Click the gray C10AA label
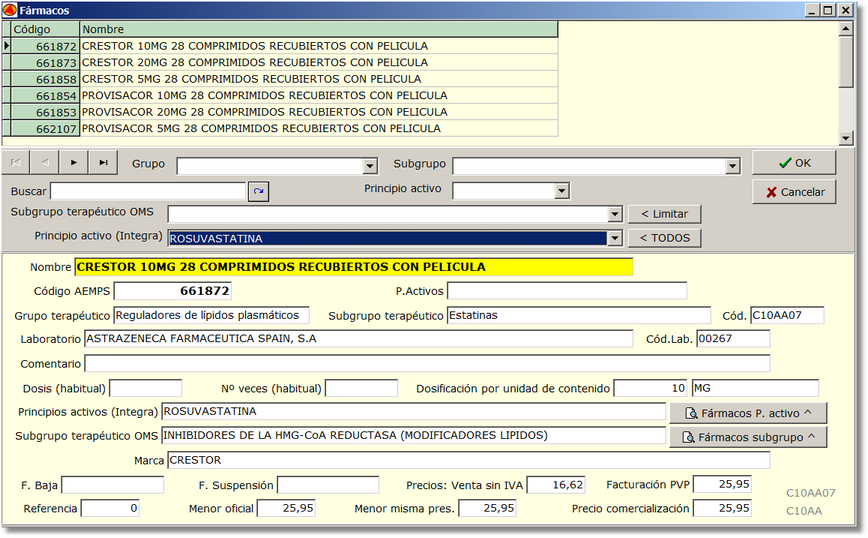The height and width of the screenshot is (538, 868). tap(804, 511)
